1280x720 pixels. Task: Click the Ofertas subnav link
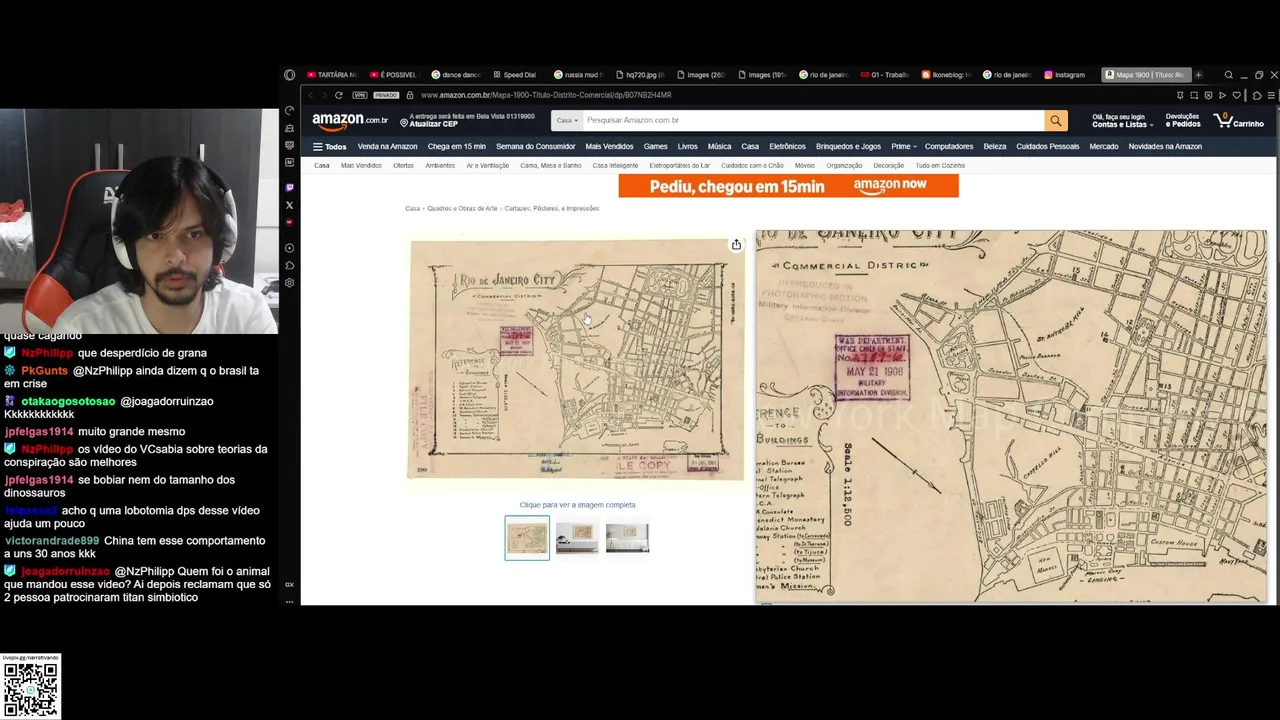[403, 166]
